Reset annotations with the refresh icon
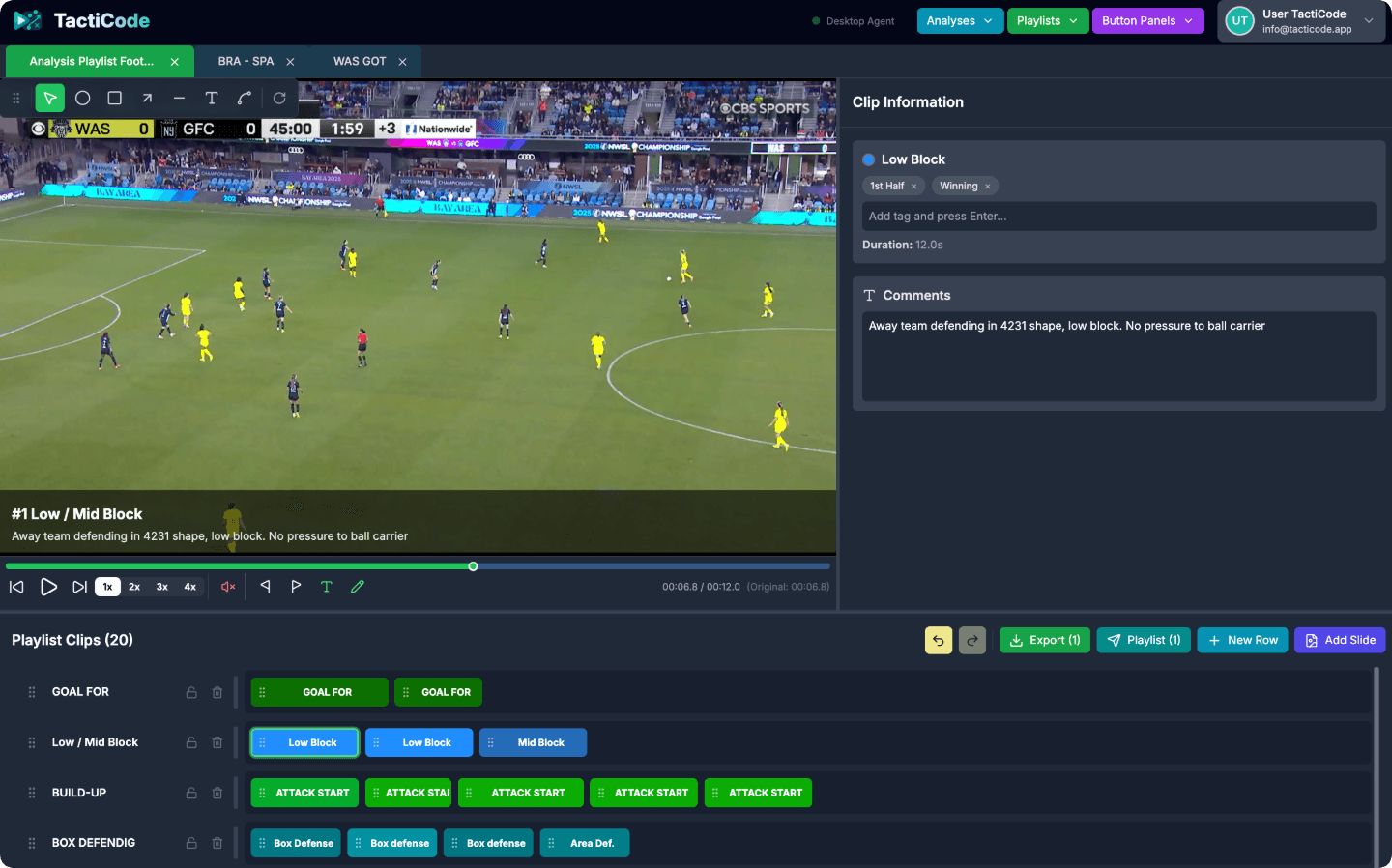This screenshot has width=1392, height=868. 279,98
